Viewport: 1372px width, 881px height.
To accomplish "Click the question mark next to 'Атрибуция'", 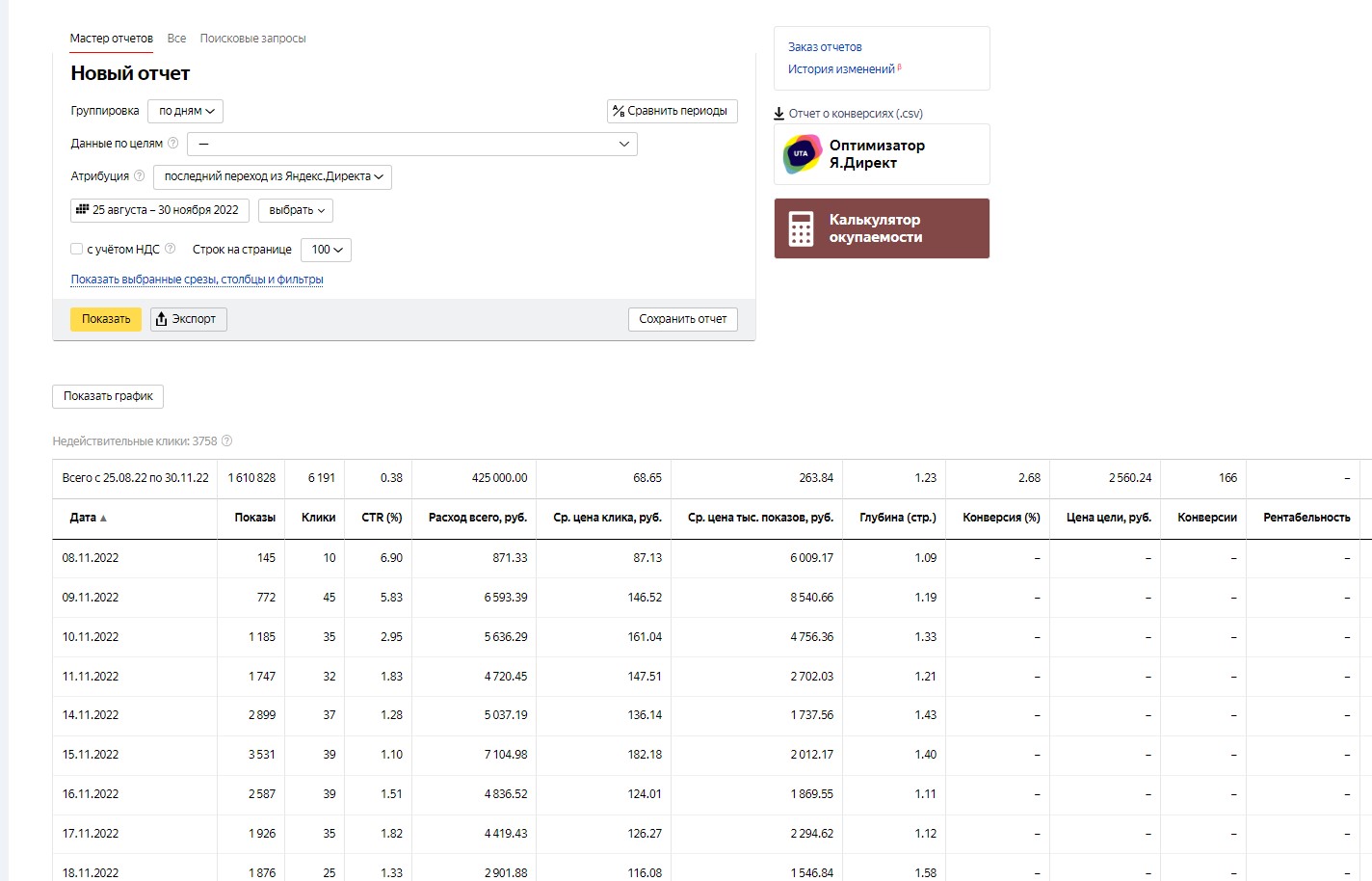I will point(140,176).
